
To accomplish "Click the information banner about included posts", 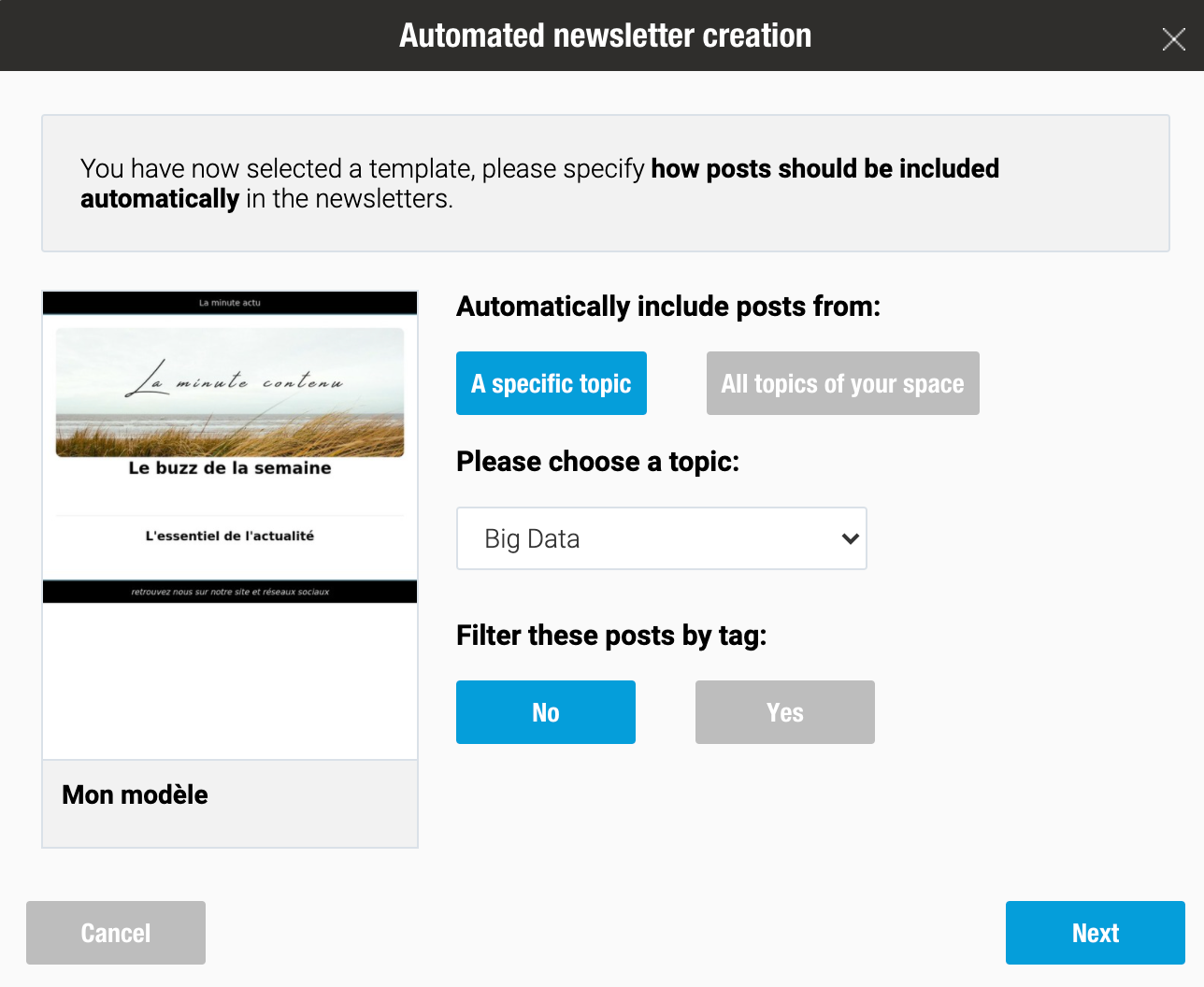I will click(606, 183).
